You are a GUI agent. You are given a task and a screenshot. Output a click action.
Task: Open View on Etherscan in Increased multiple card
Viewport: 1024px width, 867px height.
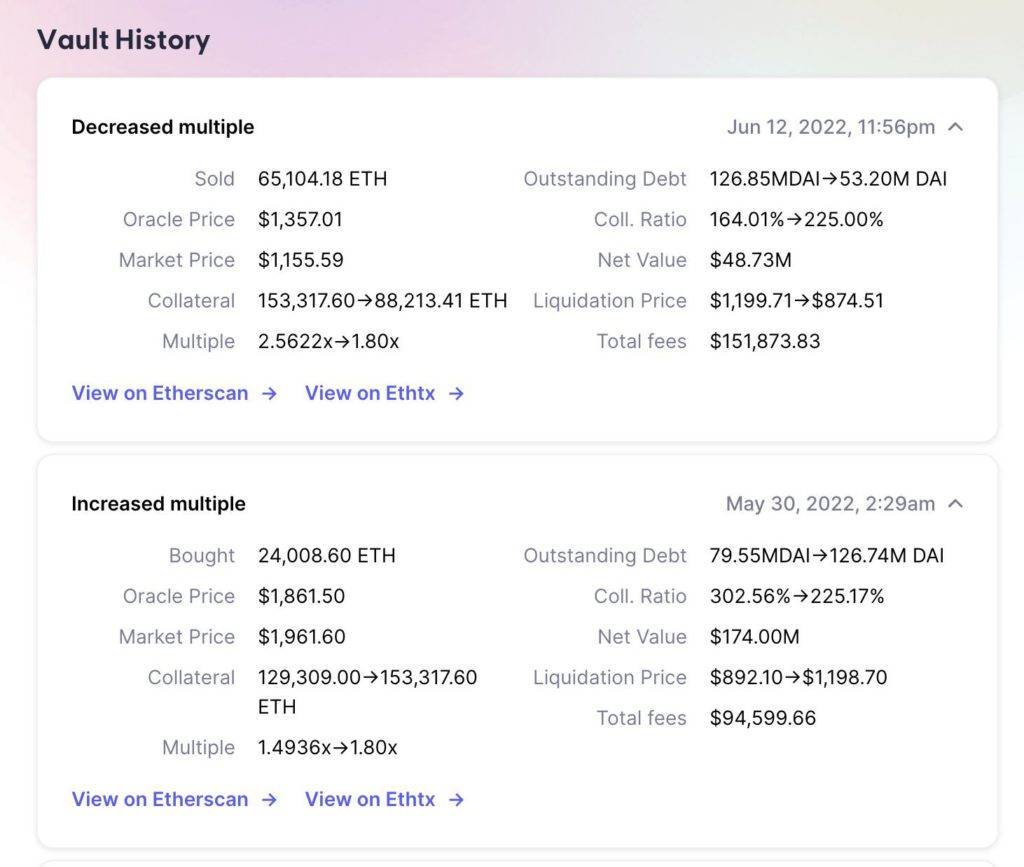pos(160,799)
